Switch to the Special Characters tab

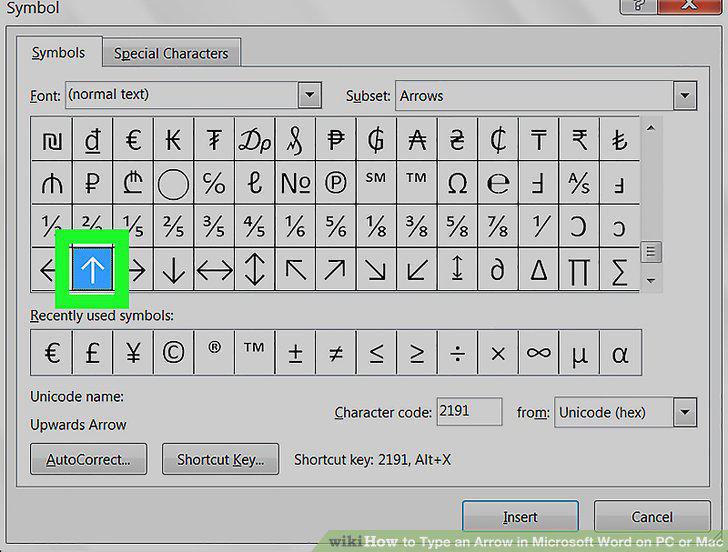[171, 53]
